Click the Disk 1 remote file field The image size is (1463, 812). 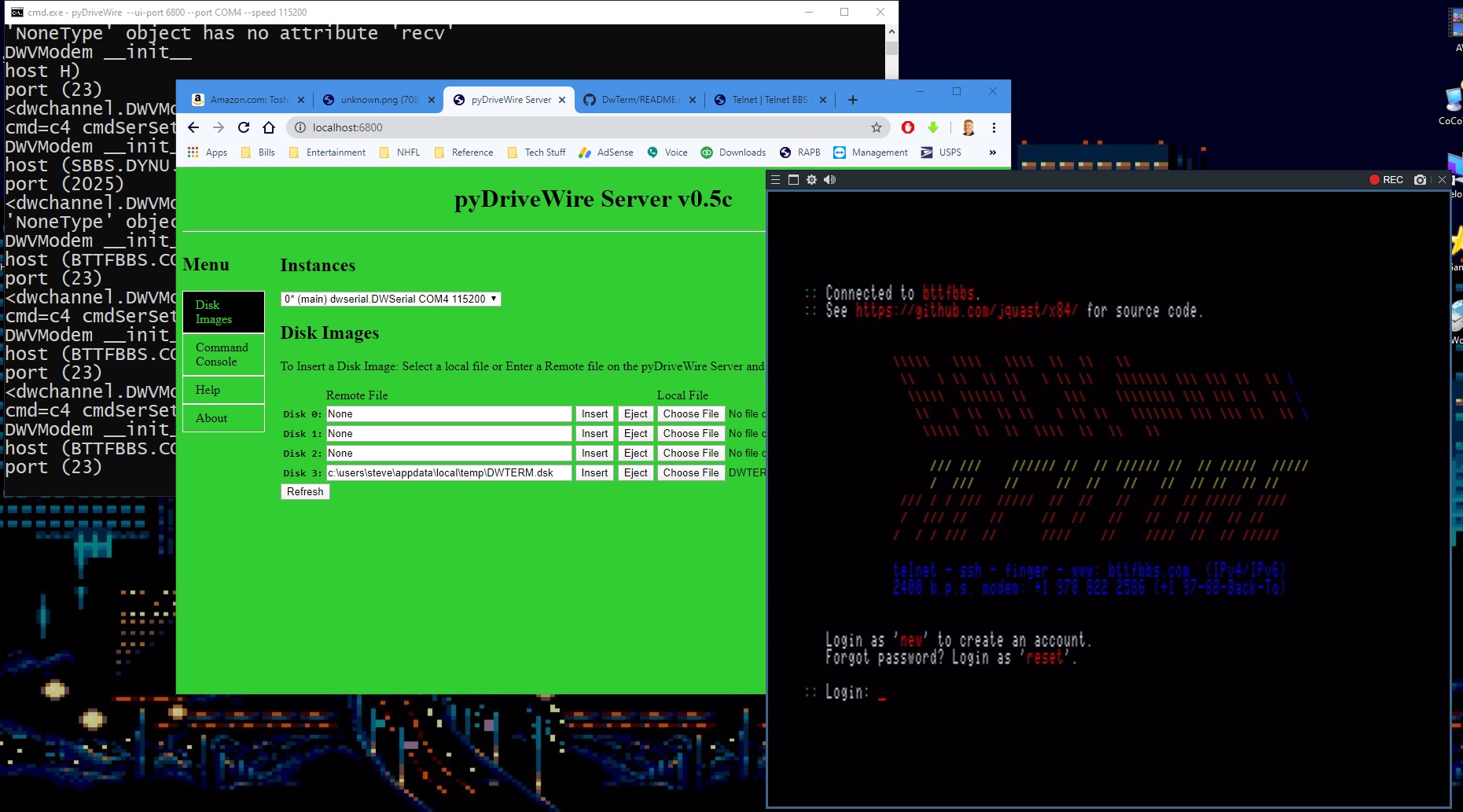449,434
